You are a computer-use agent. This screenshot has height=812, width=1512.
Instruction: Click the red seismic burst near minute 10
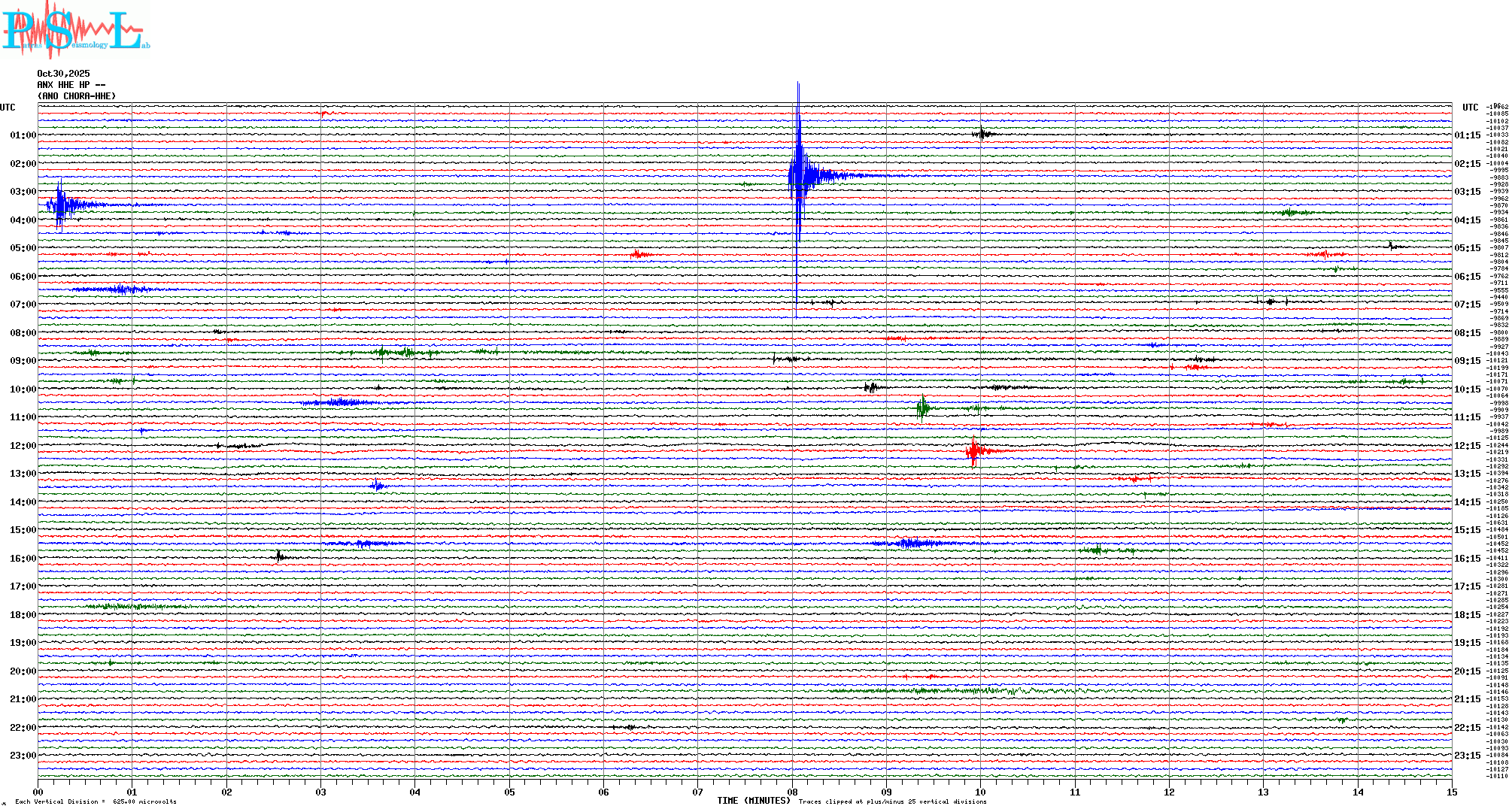974,451
